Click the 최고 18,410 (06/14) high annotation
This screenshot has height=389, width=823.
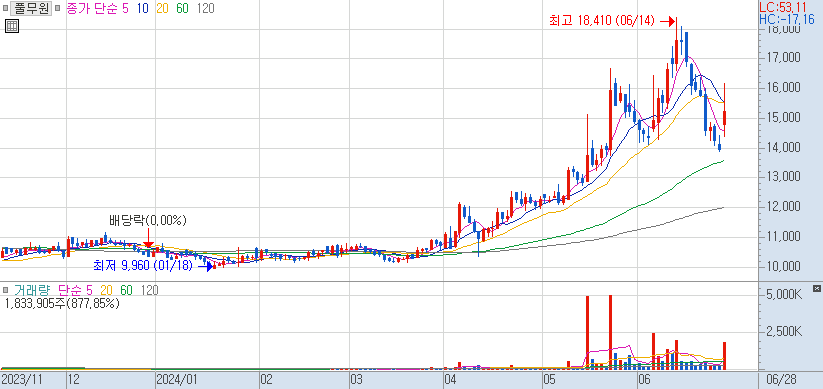tap(602, 21)
